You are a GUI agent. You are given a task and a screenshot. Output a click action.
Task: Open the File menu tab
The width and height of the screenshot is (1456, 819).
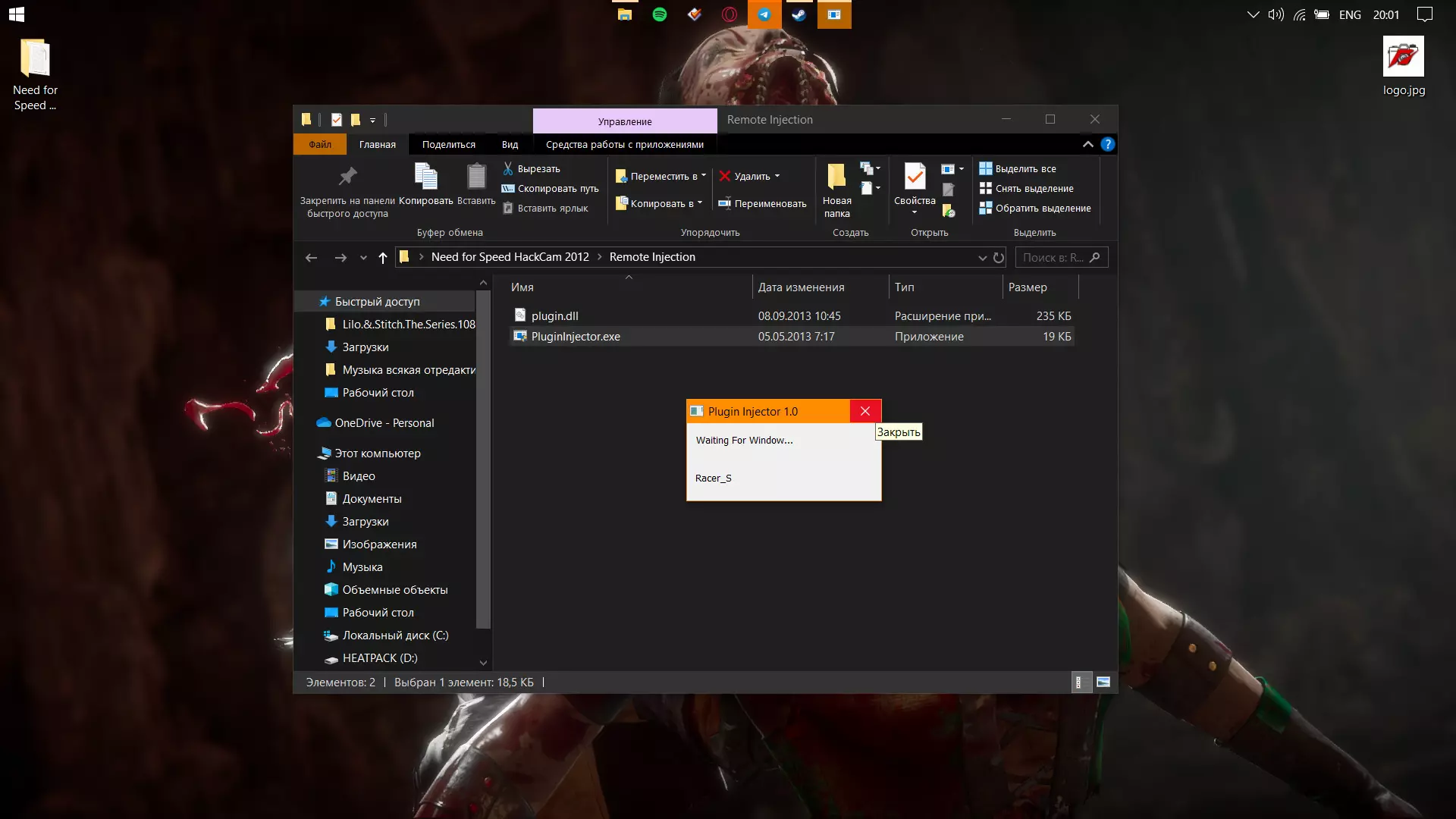(319, 144)
